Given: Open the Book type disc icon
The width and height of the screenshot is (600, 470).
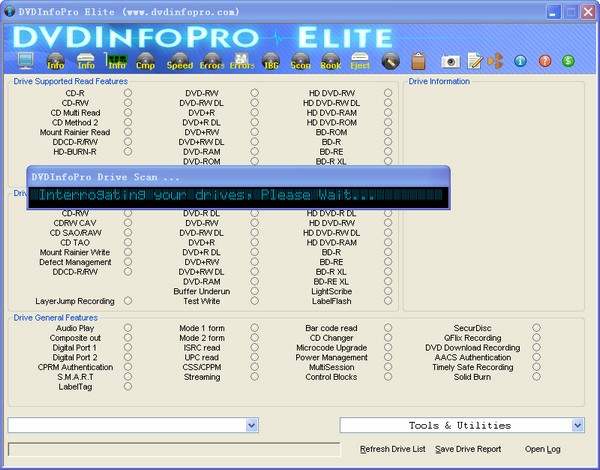Looking at the screenshot, I should (330, 61).
